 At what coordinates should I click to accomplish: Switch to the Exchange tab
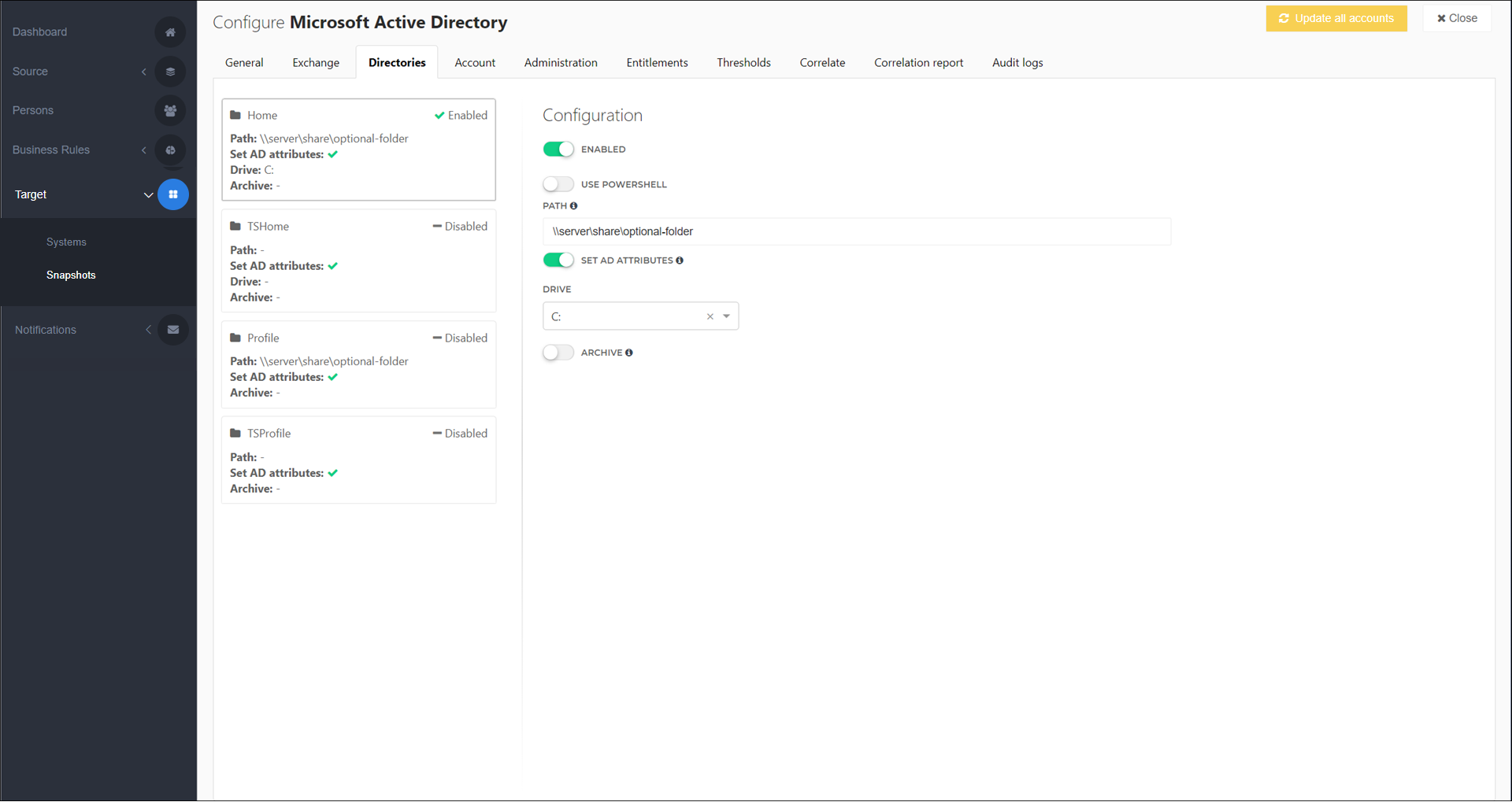click(316, 63)
